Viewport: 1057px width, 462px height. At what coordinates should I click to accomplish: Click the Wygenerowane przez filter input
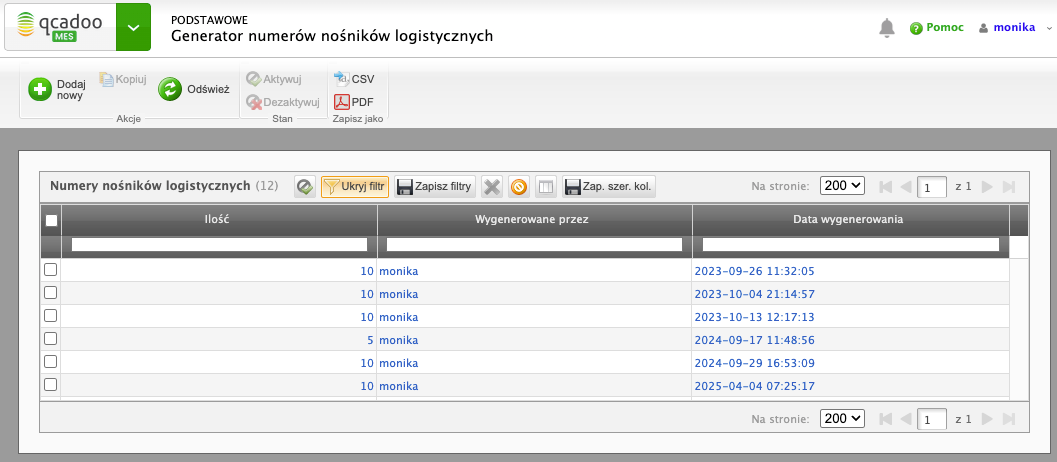click(x=535, y=245)
